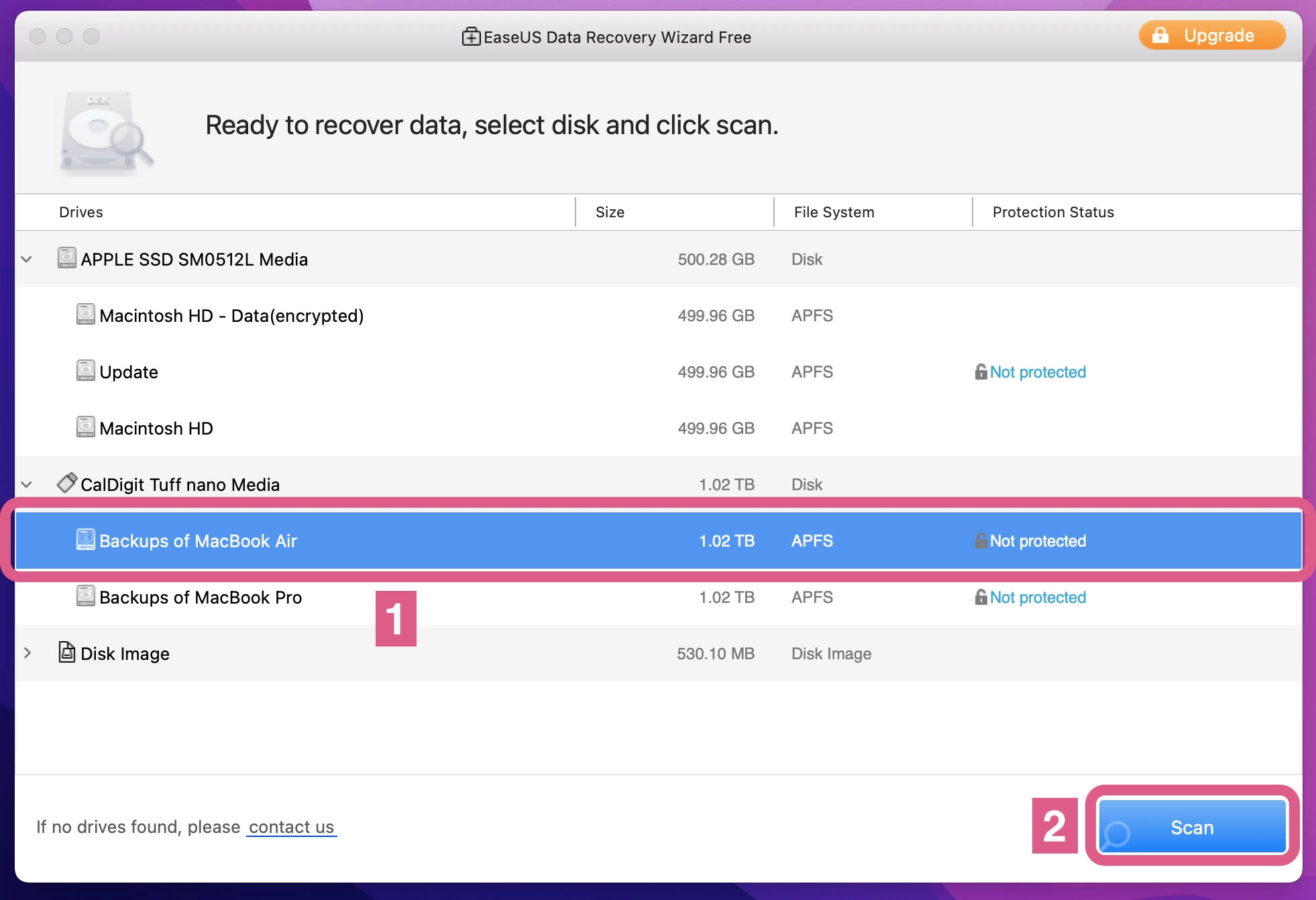
Task: Click the 500.28 GB size value
Action: click(716, 260)
